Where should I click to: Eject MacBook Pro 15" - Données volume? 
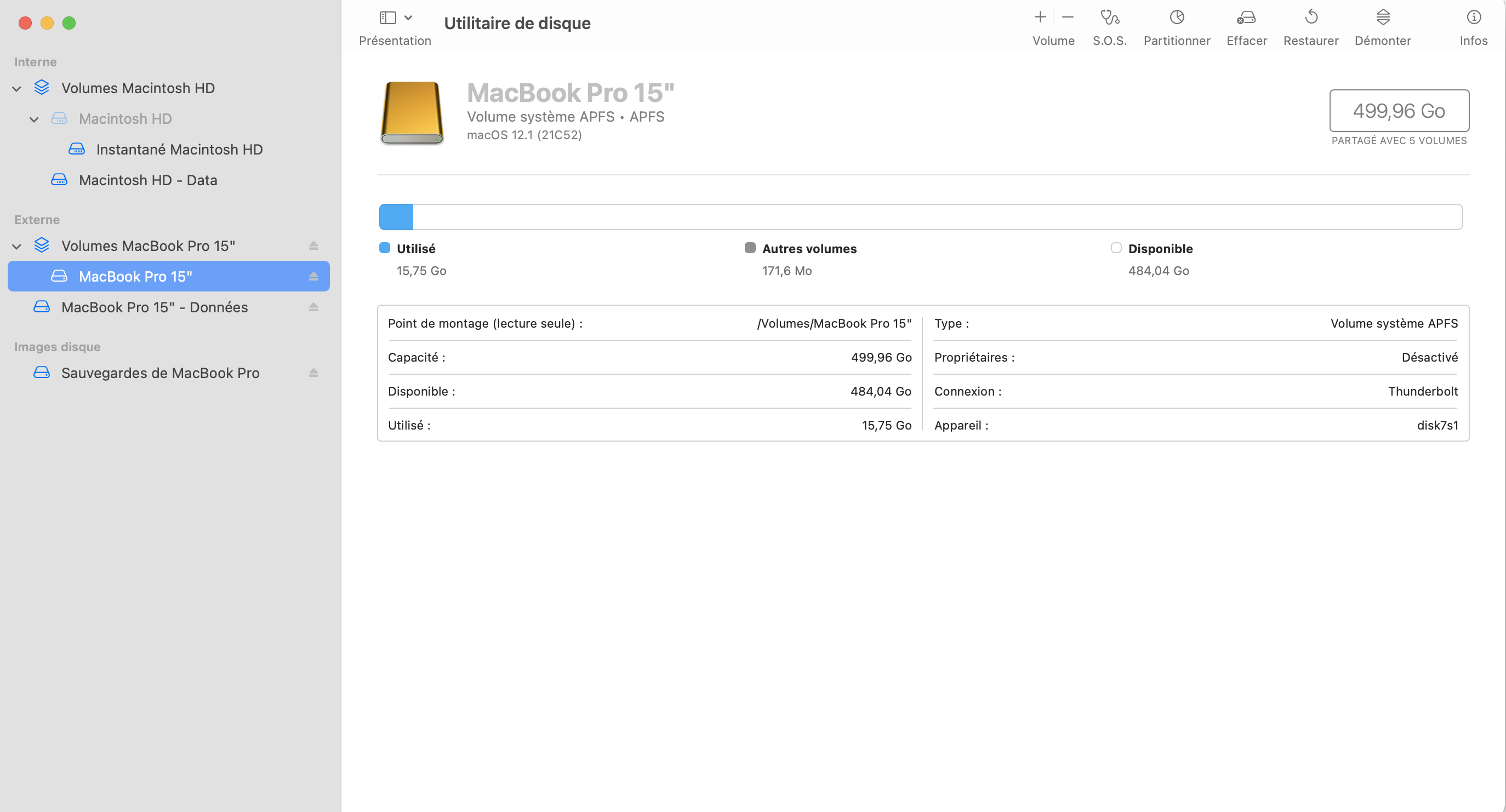(313, 307)
